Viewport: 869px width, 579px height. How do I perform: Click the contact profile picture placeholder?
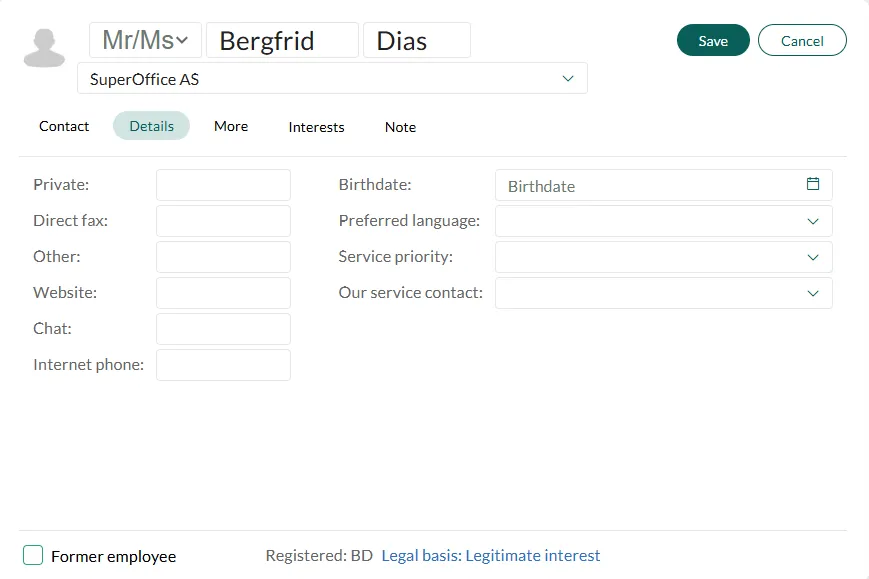coord(44,48)
